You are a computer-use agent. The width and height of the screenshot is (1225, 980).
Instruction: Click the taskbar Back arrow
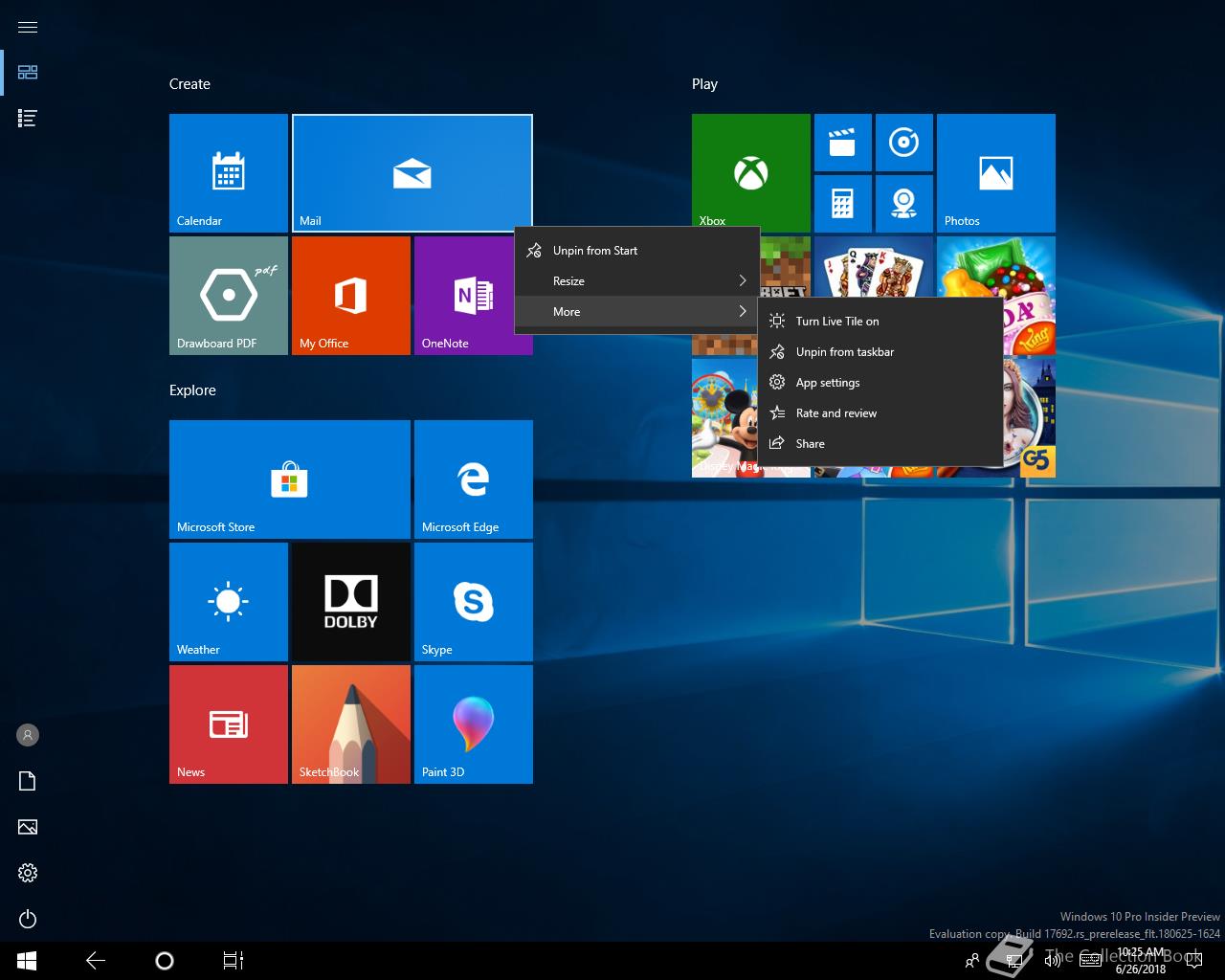coord(96,961)
